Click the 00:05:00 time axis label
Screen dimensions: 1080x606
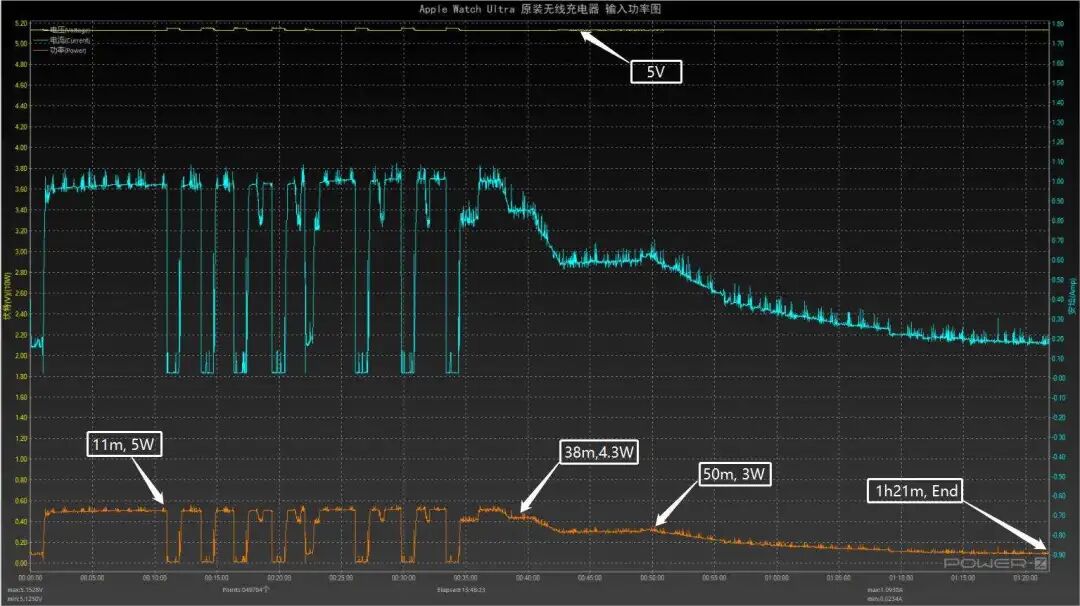92,578
